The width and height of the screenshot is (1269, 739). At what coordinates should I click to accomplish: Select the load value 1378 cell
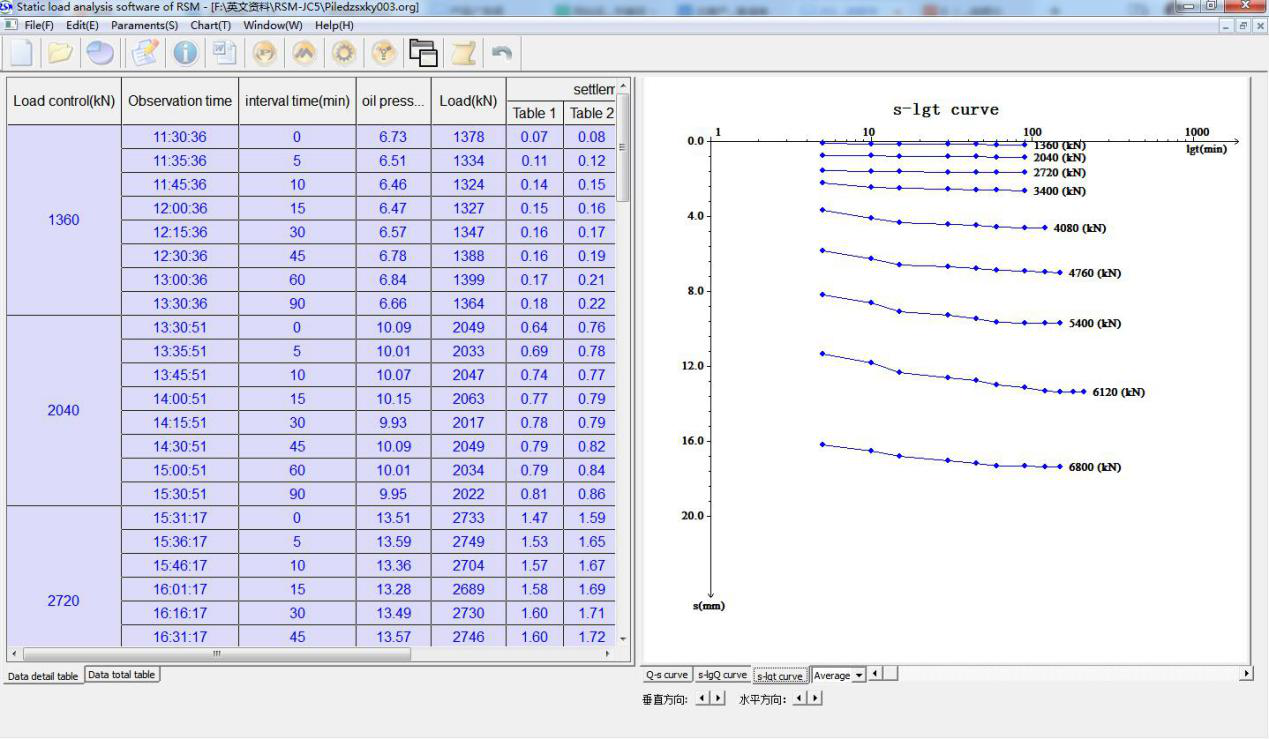(x=469, y=137)
